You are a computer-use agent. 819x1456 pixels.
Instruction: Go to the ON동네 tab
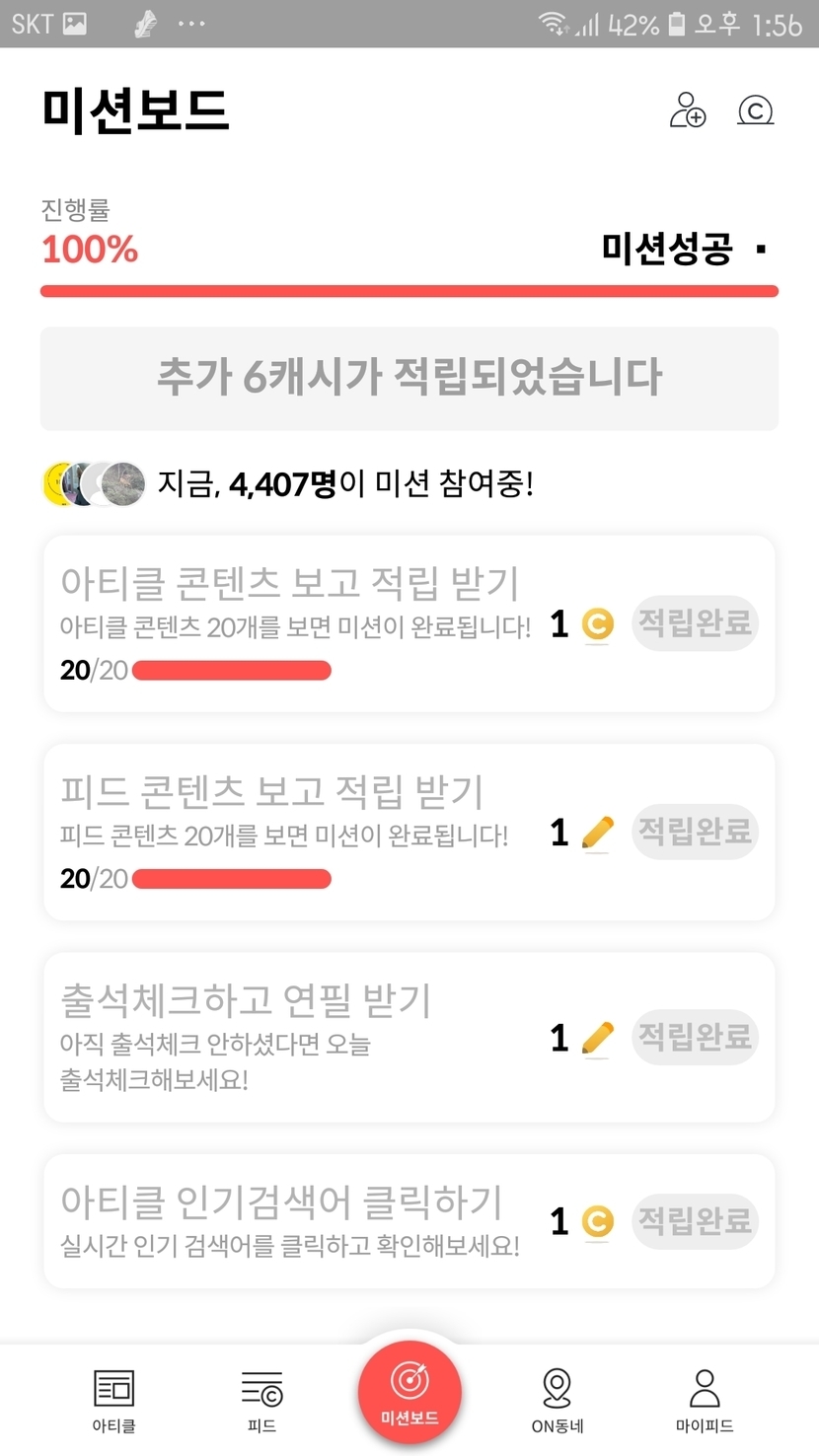pos(558,1400)
